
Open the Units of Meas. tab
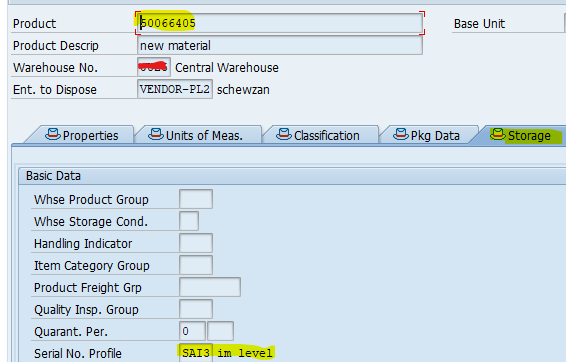tap(198, 135)
